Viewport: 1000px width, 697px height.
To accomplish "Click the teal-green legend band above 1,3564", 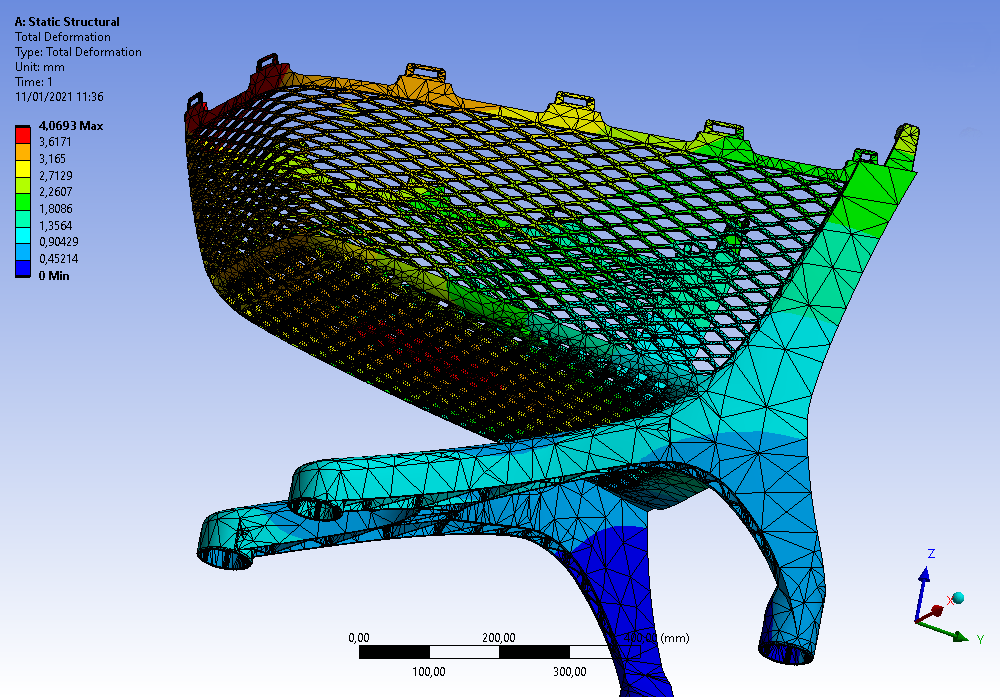I will (23, 218).
